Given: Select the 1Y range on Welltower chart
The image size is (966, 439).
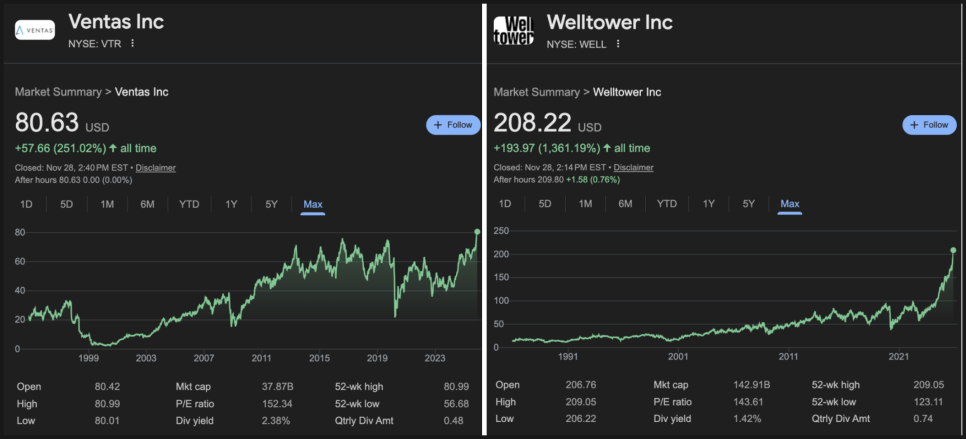Looking at the screenshot, I should (708, 204).
